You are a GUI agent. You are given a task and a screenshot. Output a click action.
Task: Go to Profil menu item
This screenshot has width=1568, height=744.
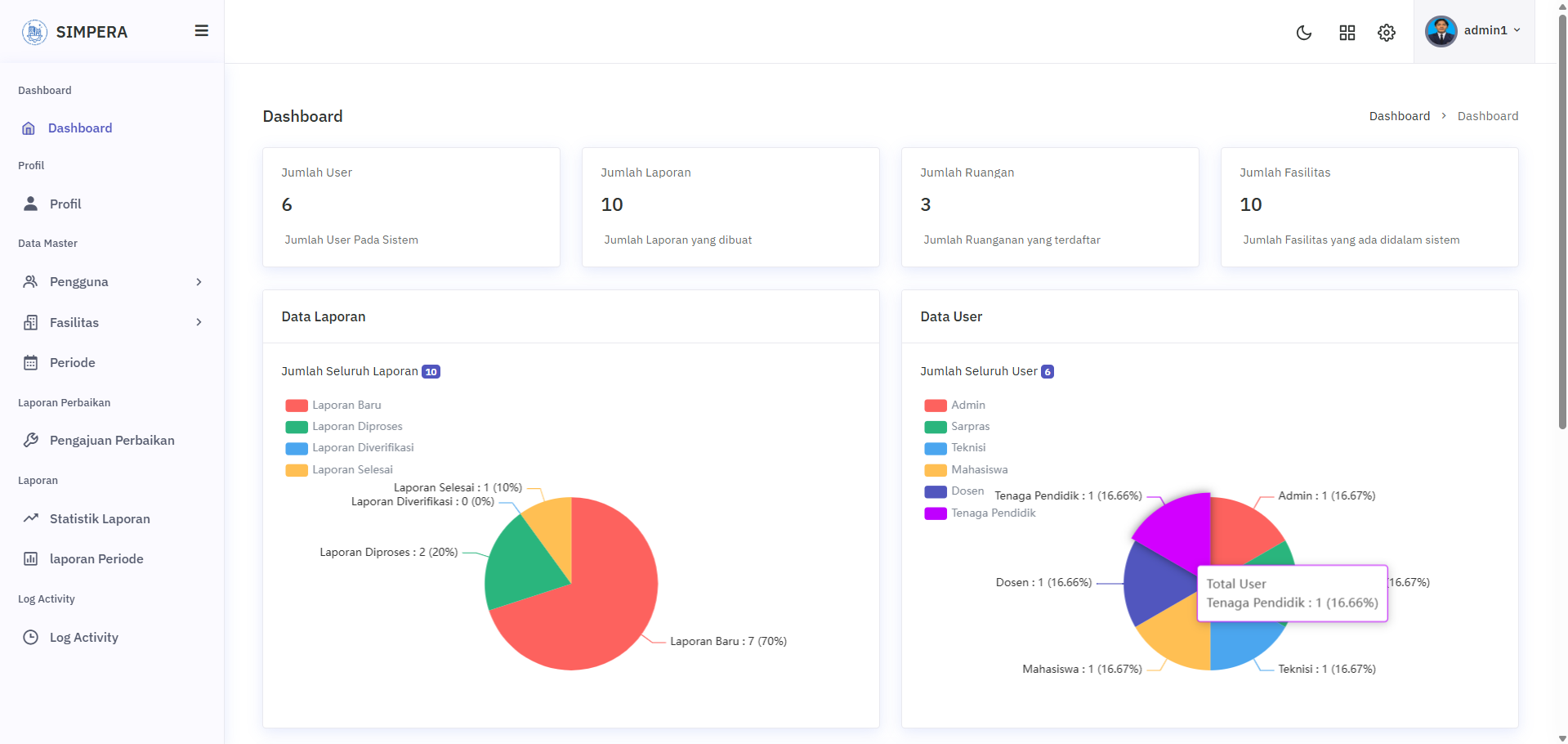point(65,204)
